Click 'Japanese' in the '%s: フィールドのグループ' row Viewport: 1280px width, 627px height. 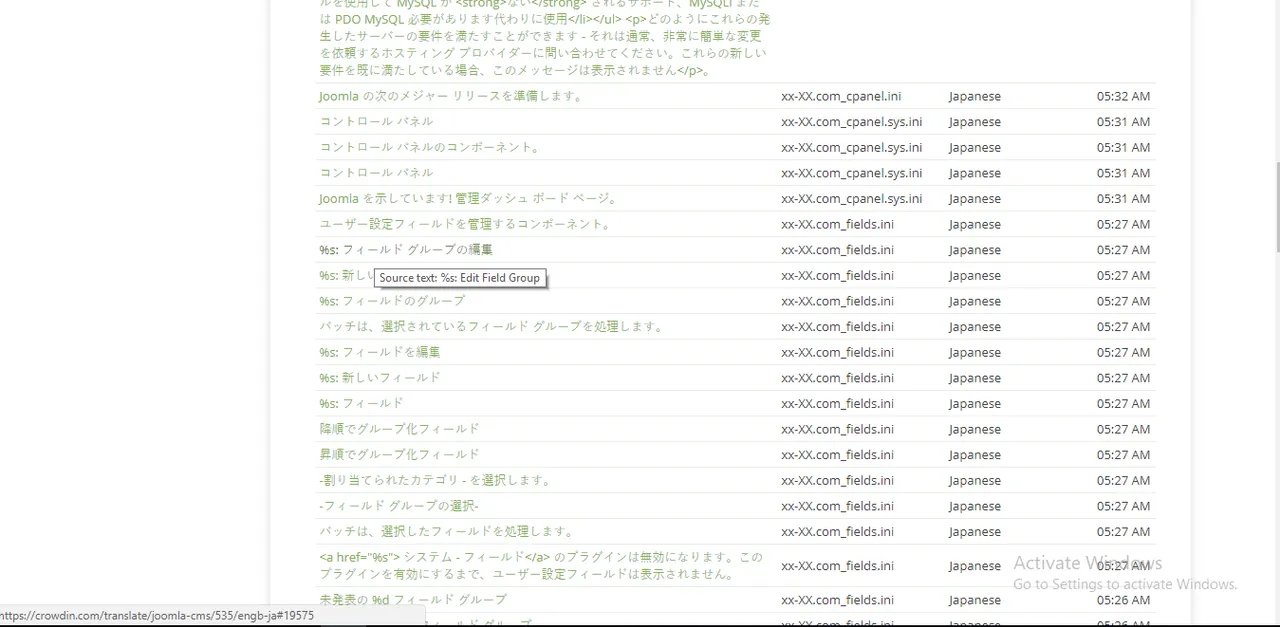975,301
